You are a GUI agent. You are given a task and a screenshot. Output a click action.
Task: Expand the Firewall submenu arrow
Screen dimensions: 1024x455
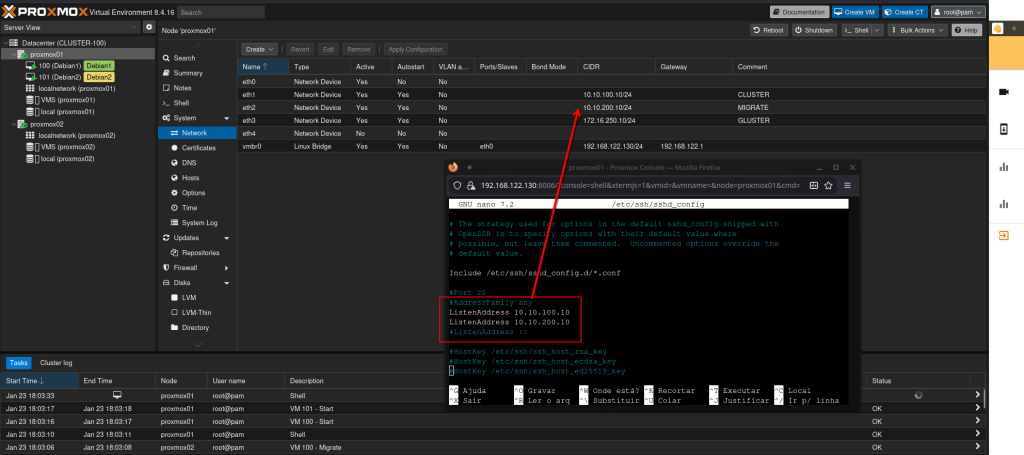tap(227, 268)
